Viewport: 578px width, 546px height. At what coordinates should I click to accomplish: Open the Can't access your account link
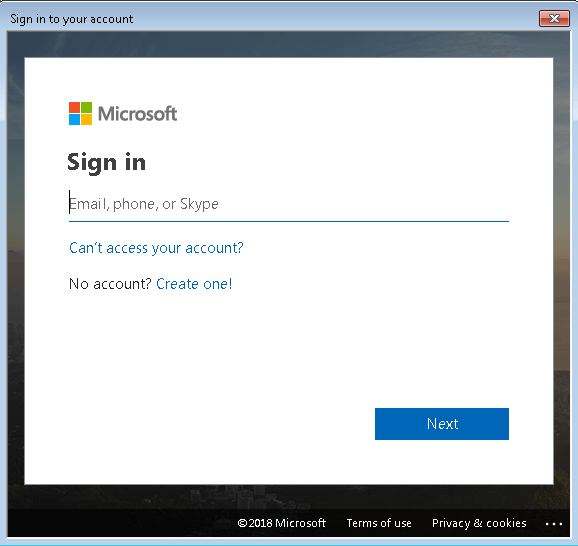156,248
